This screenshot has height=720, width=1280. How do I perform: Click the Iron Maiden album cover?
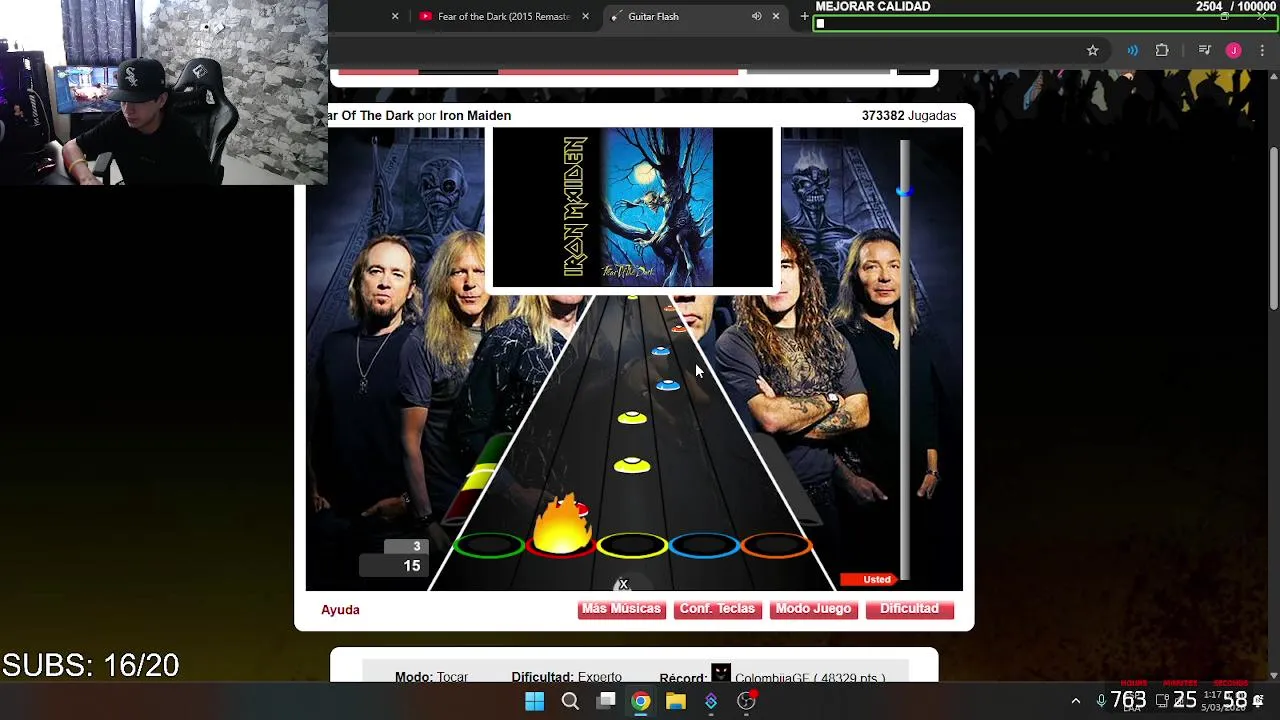coord(633,208)
